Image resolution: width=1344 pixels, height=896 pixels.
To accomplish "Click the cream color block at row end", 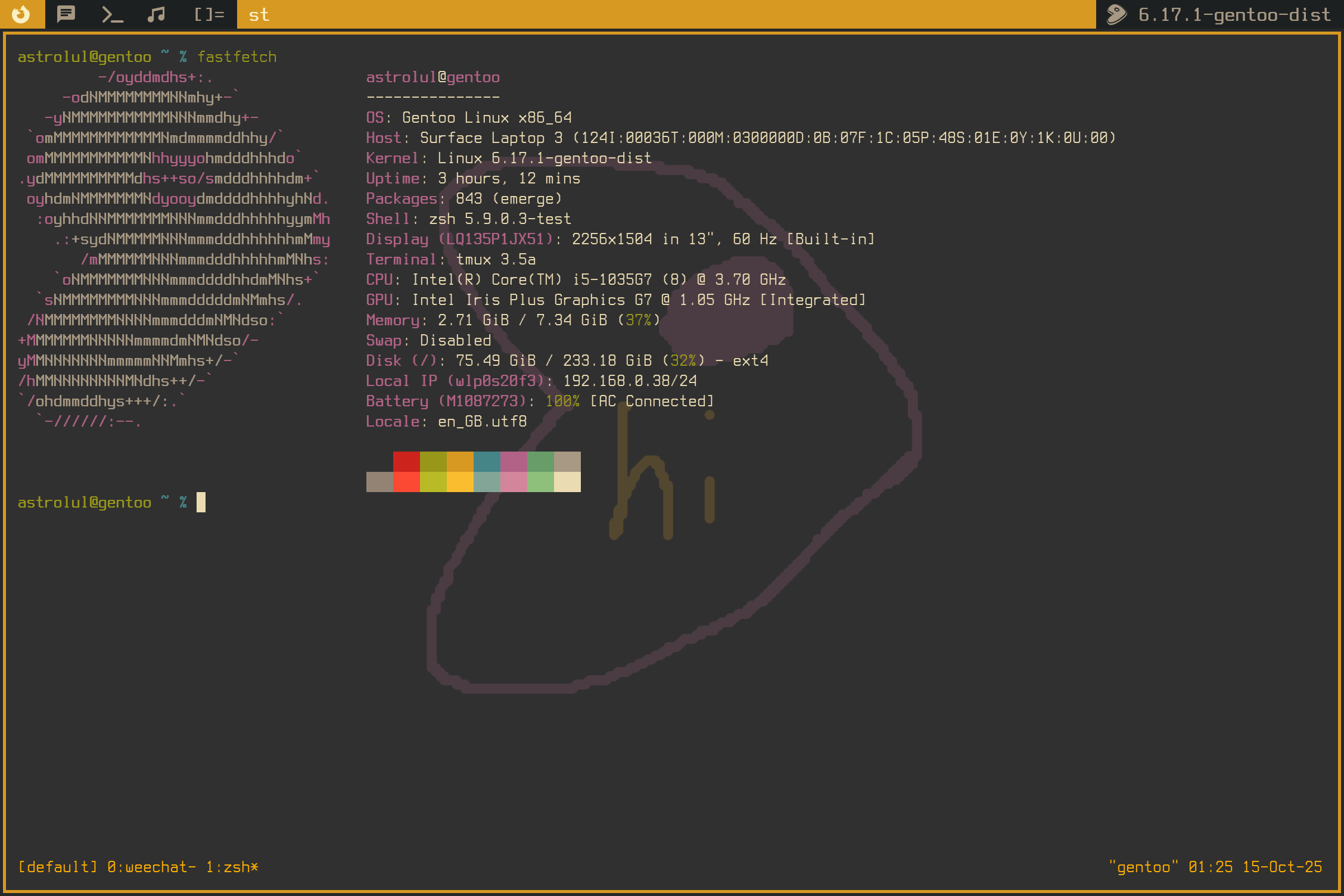I will click(x=567, y=482).
